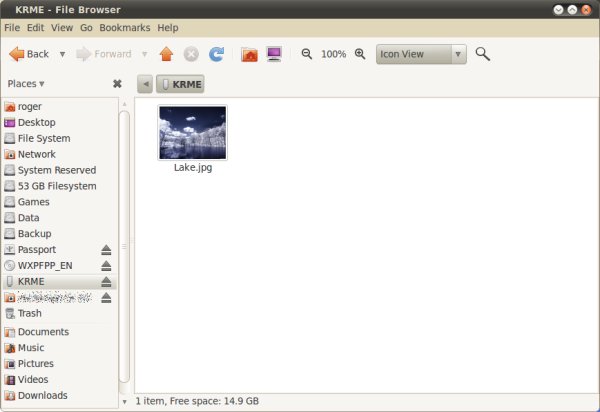Open Trash in the sidebar
600x412 pixels.
[60, 313]
